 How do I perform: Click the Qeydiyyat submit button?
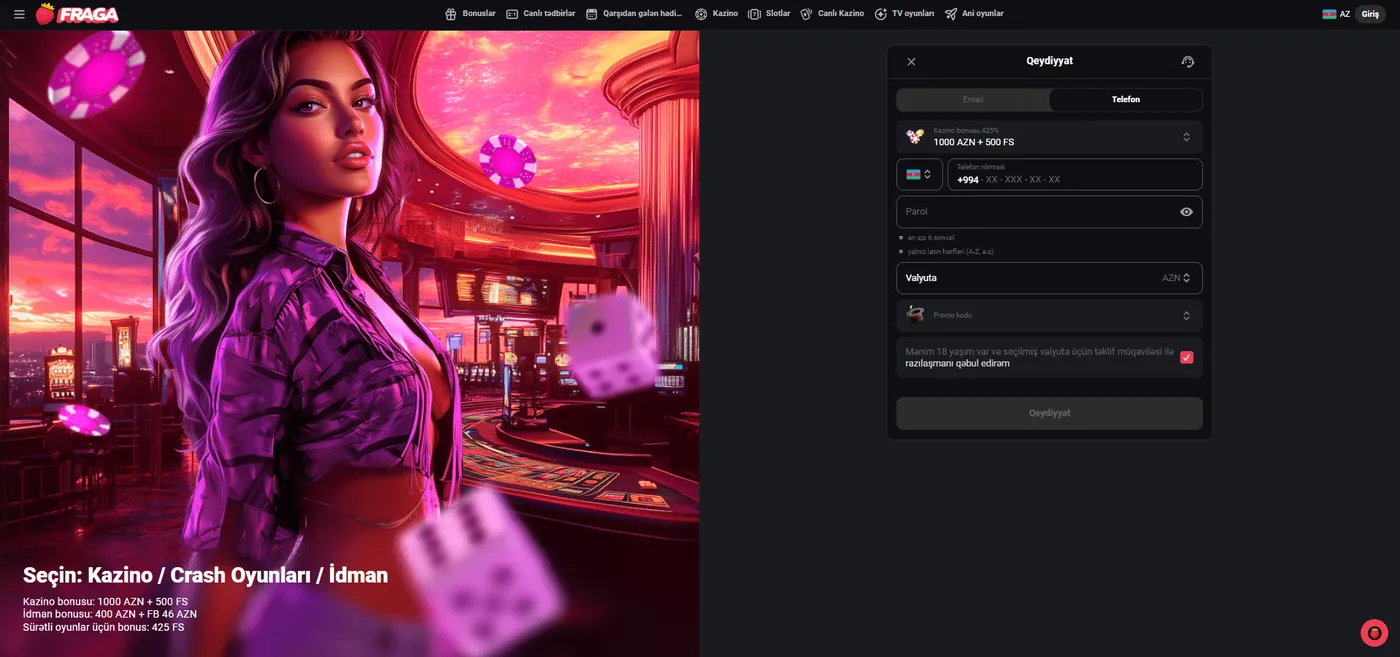point(1049,413)
